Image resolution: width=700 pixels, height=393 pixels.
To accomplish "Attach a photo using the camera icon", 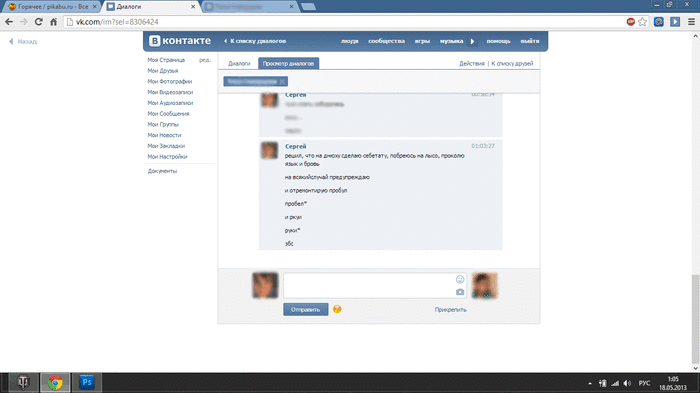I will 460,292.
